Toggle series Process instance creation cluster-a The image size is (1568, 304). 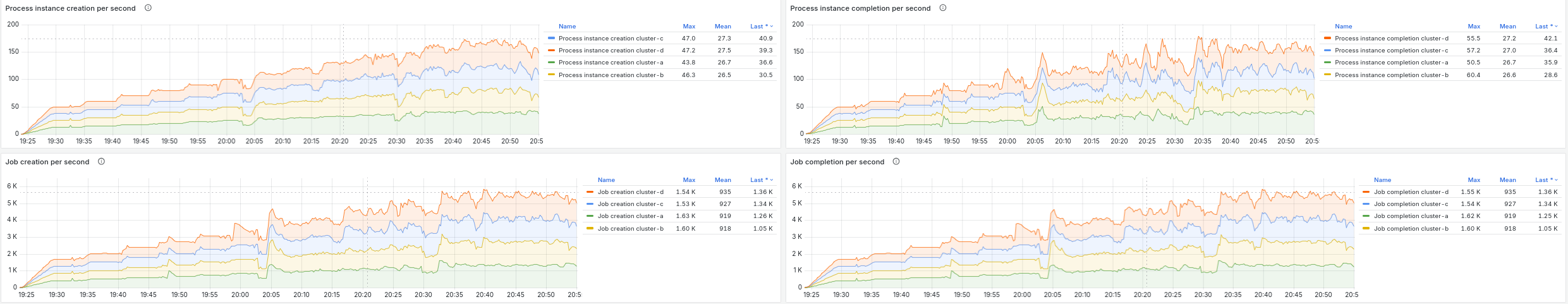[x=611, y=62]
